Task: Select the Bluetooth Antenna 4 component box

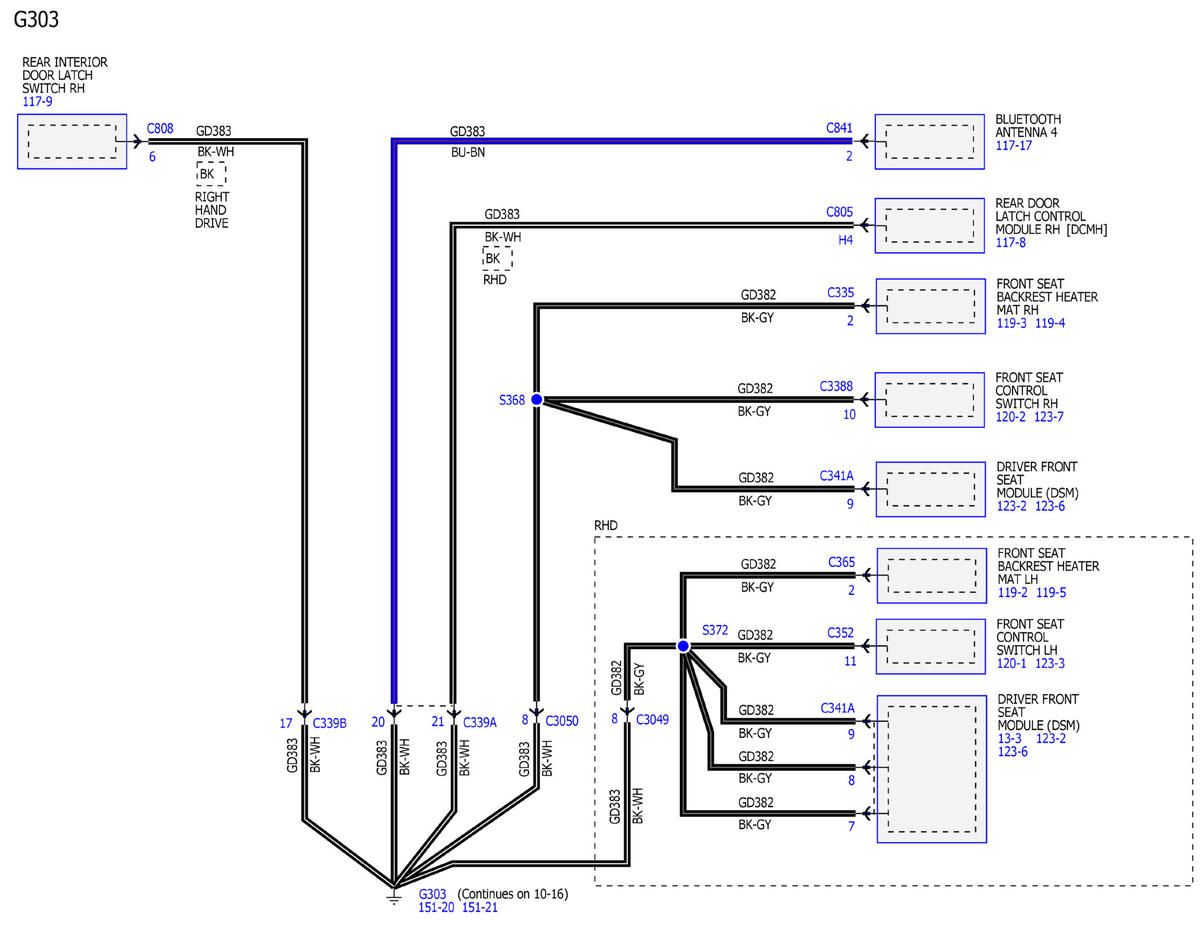Action: (x=929, y=142)
